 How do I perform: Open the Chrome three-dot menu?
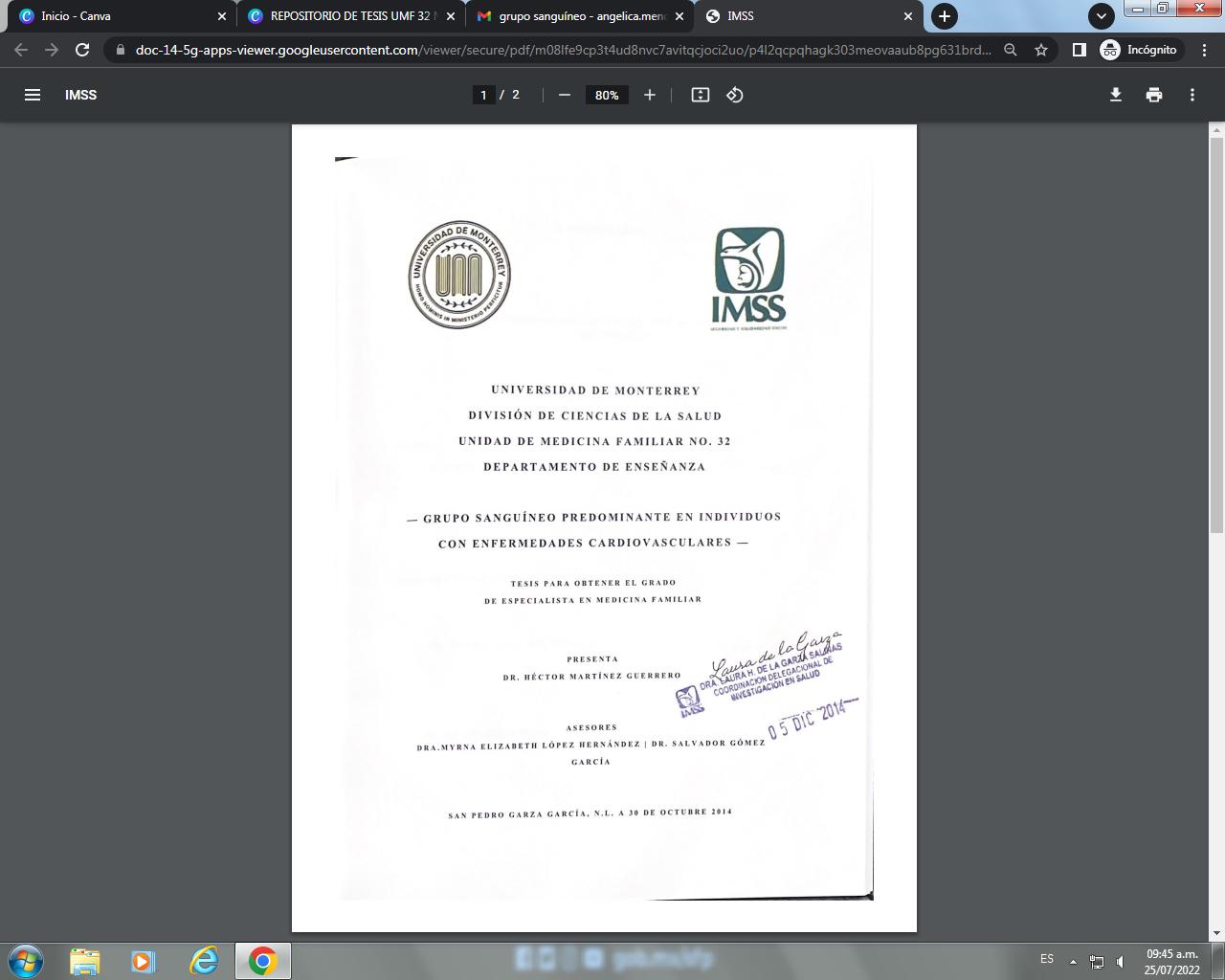click(1204, 50)
